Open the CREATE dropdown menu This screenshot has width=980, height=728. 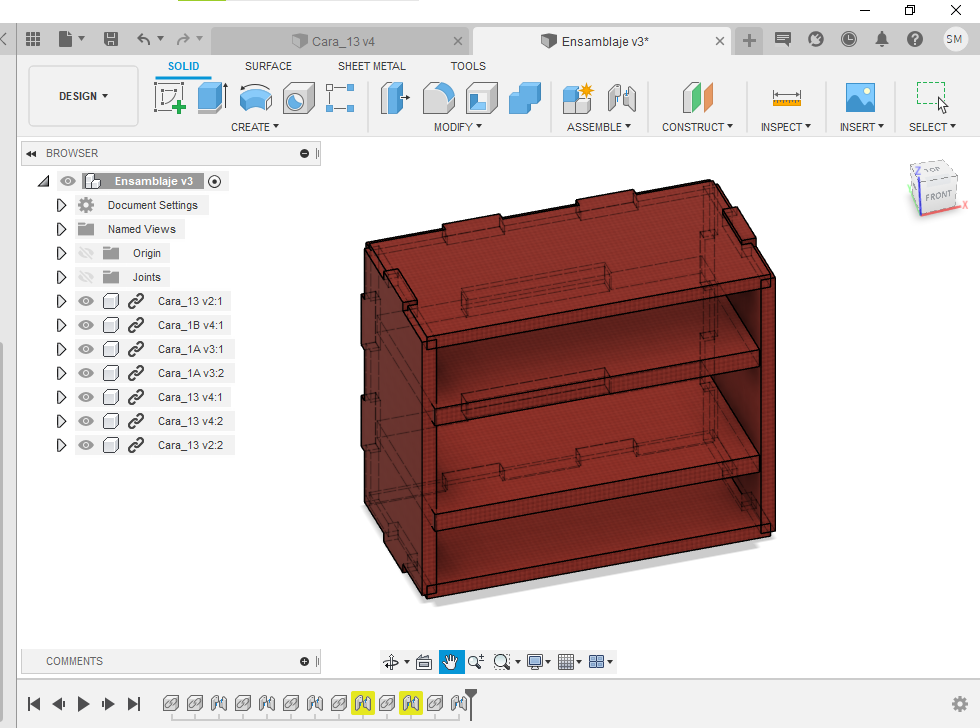click(x=255, y=127)
